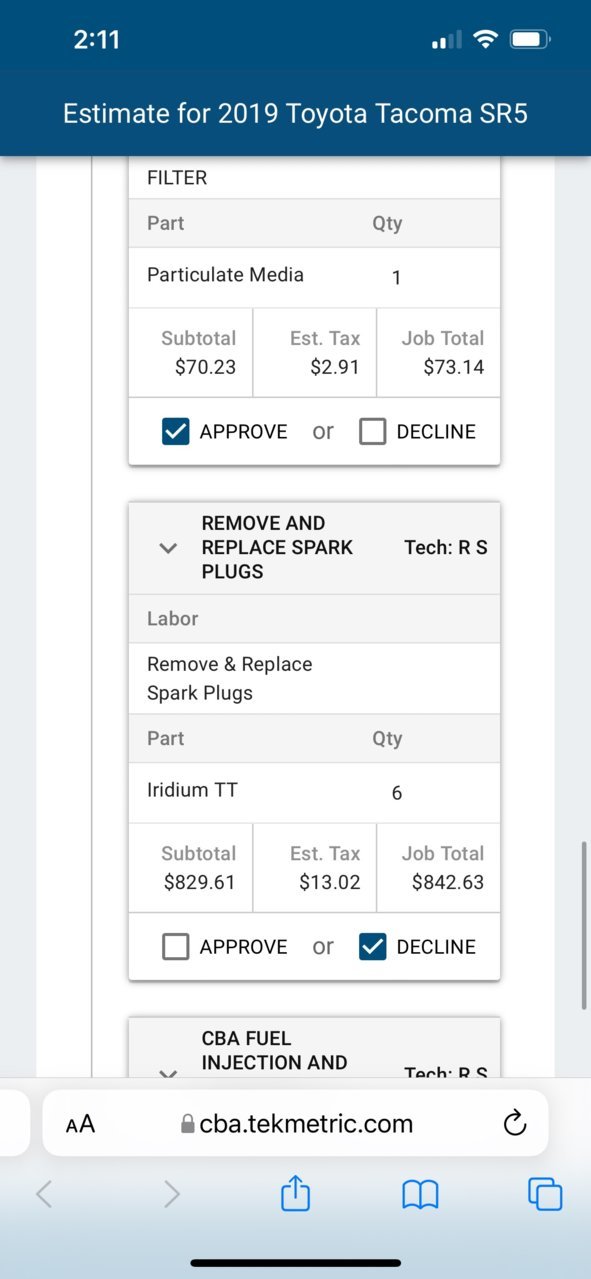
Task: Collapse Remove and Replace Spark Plugs section
Action: coord(168,548)
